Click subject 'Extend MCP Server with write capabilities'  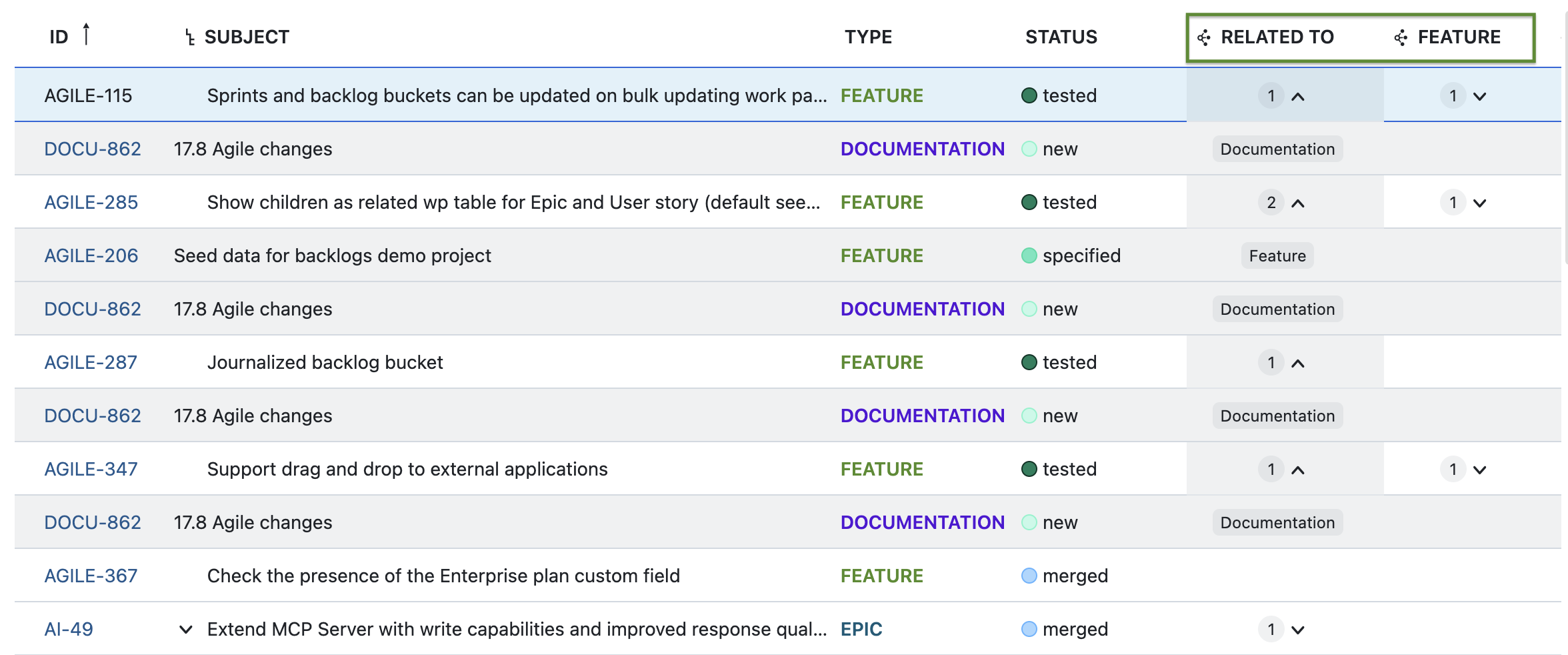[517, 630]
